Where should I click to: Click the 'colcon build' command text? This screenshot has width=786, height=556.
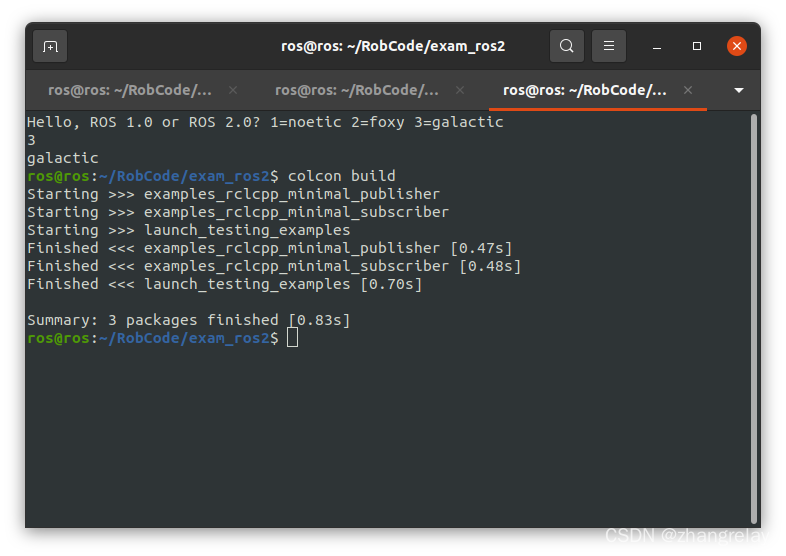coord(341,176)
